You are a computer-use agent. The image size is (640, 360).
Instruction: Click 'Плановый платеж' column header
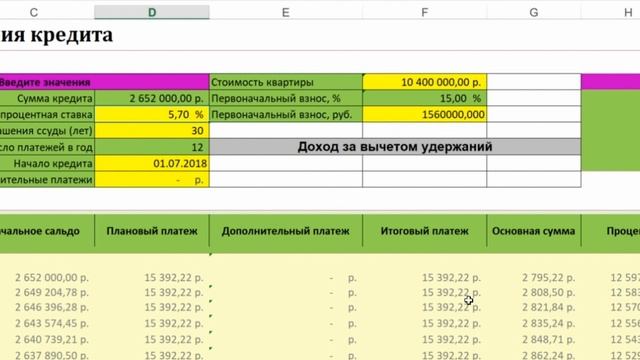(x=152, y=231)
